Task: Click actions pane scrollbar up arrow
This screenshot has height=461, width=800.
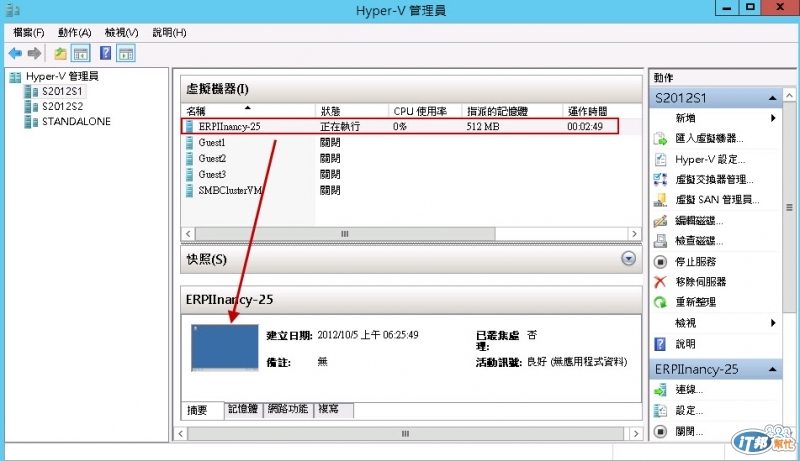Action: [x=789, y=95]
